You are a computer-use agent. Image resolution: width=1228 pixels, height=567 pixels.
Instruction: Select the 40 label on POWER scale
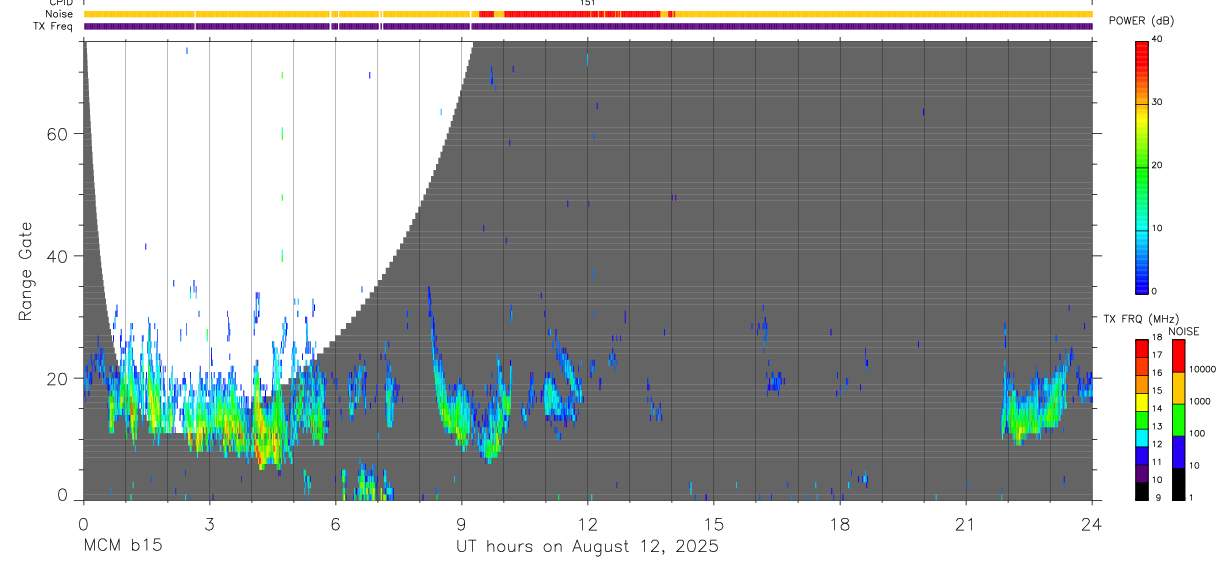click(x=1157, y=39)
